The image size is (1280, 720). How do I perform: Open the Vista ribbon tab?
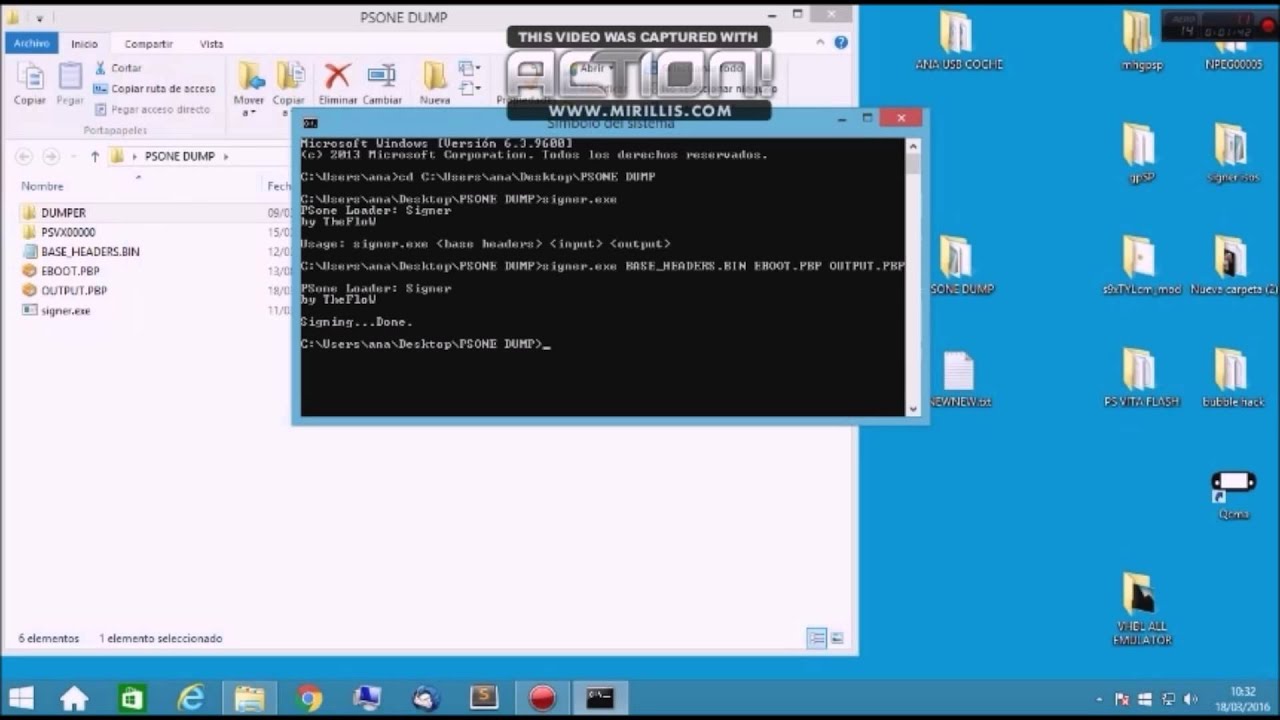[x=211, y=44]
